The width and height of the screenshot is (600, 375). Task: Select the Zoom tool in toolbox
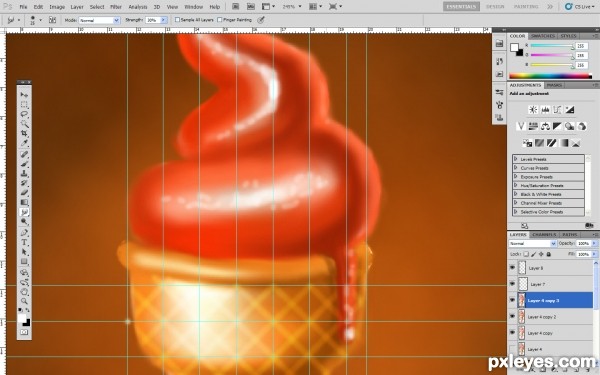click(24, 301)
